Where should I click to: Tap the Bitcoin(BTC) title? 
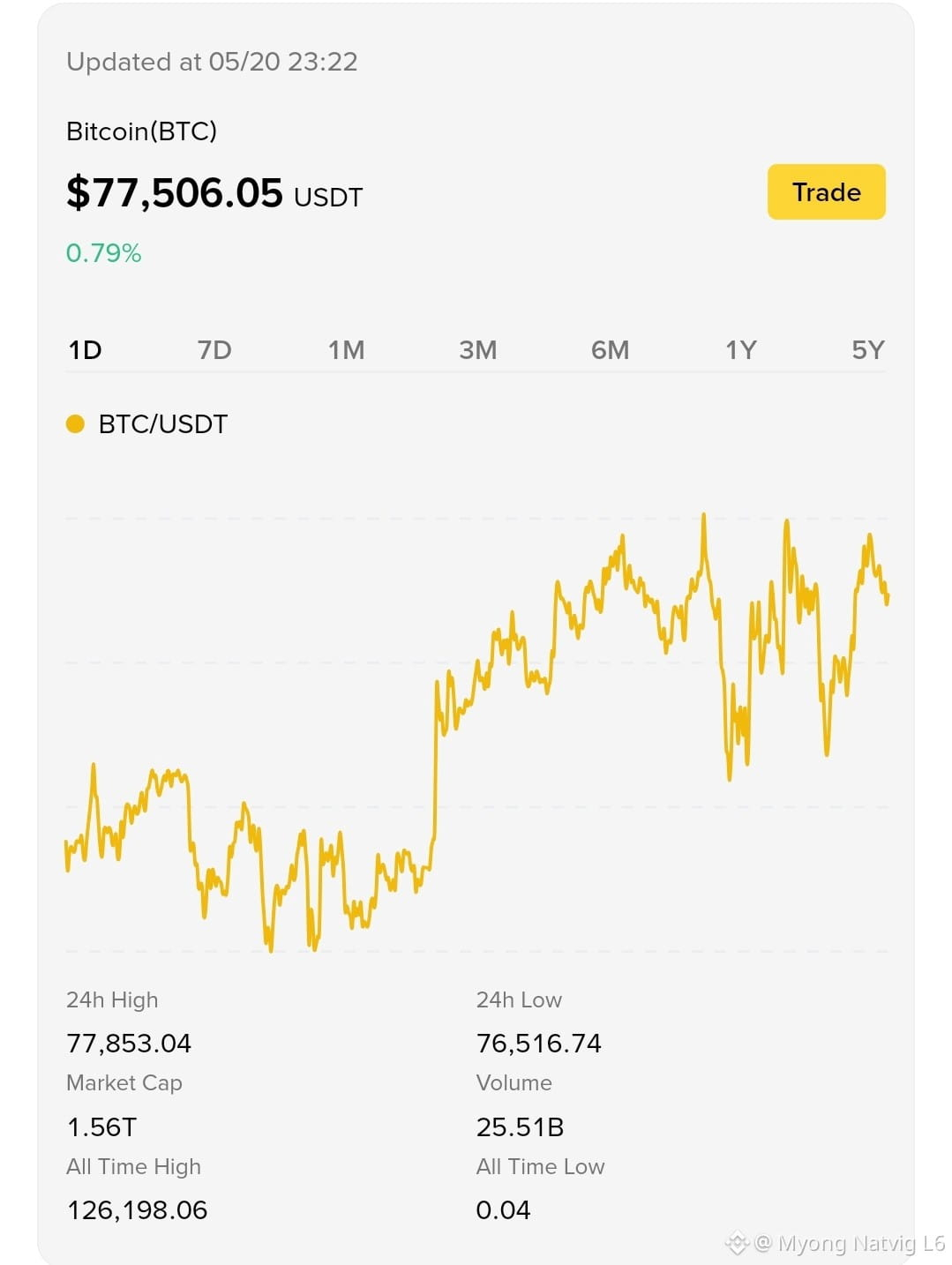(x=141, y=131)
